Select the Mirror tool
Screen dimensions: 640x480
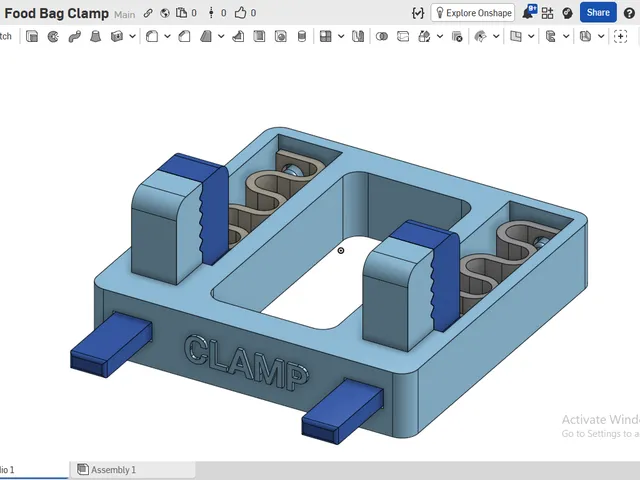coord(358,37)
